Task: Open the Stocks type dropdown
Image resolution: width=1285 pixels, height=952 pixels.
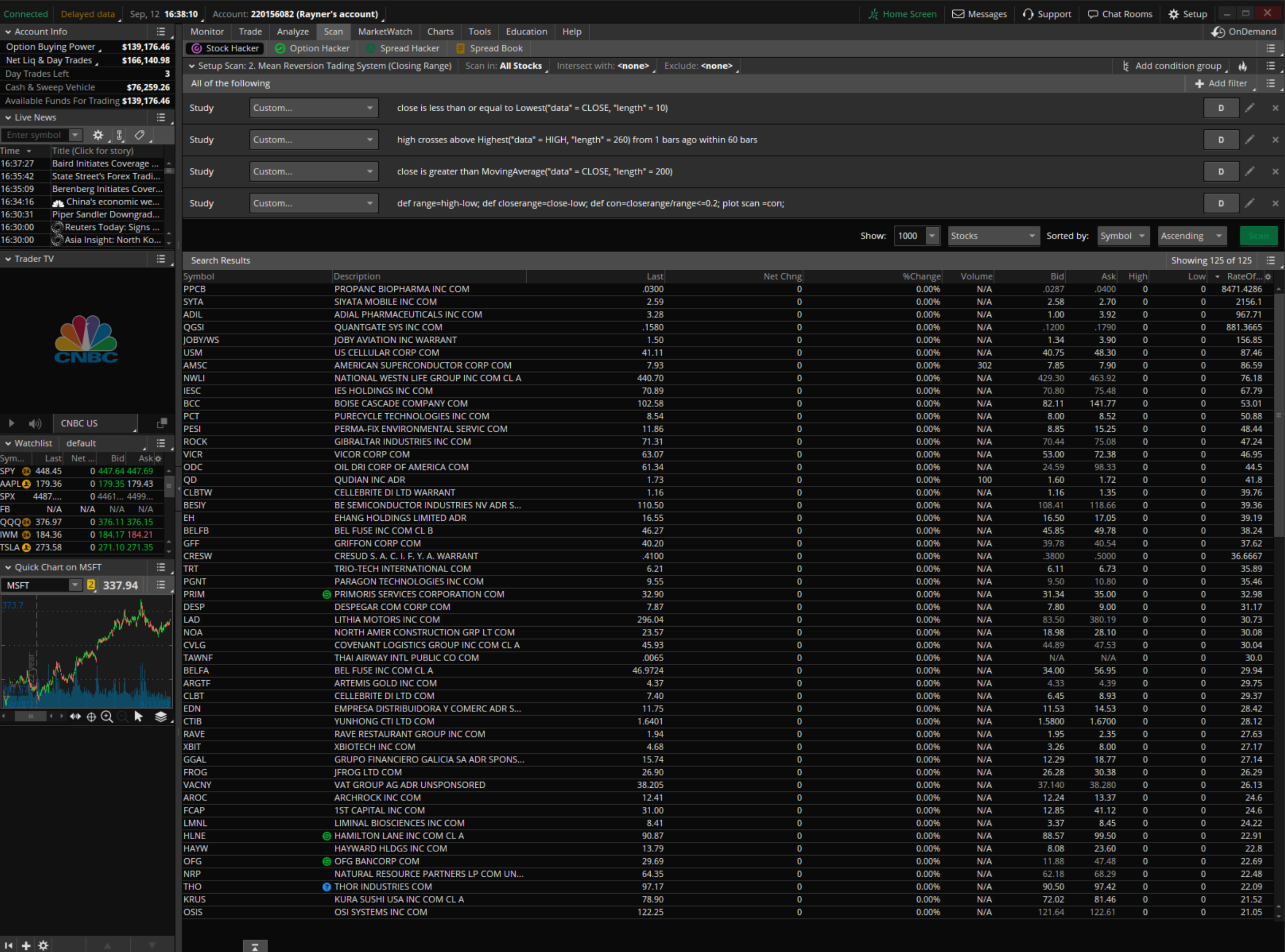Action: (x=993, y=236)
